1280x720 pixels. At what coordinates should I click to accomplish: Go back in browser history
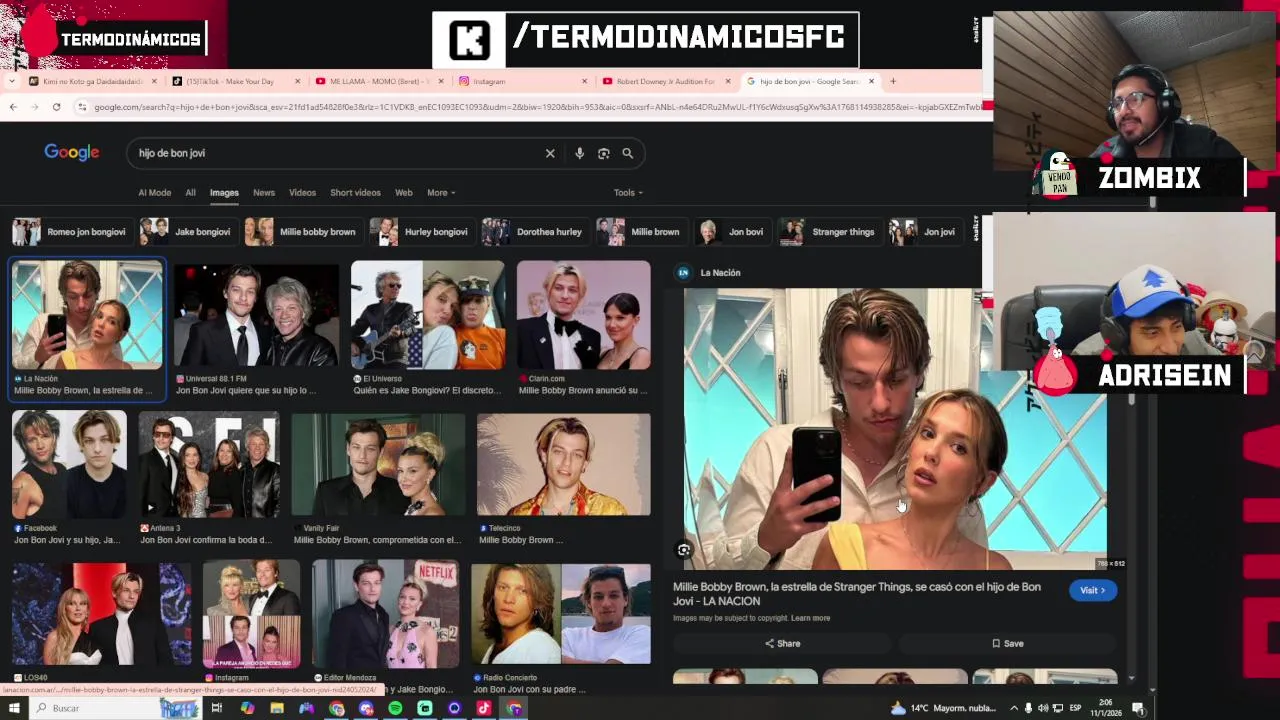pos(13,107)
